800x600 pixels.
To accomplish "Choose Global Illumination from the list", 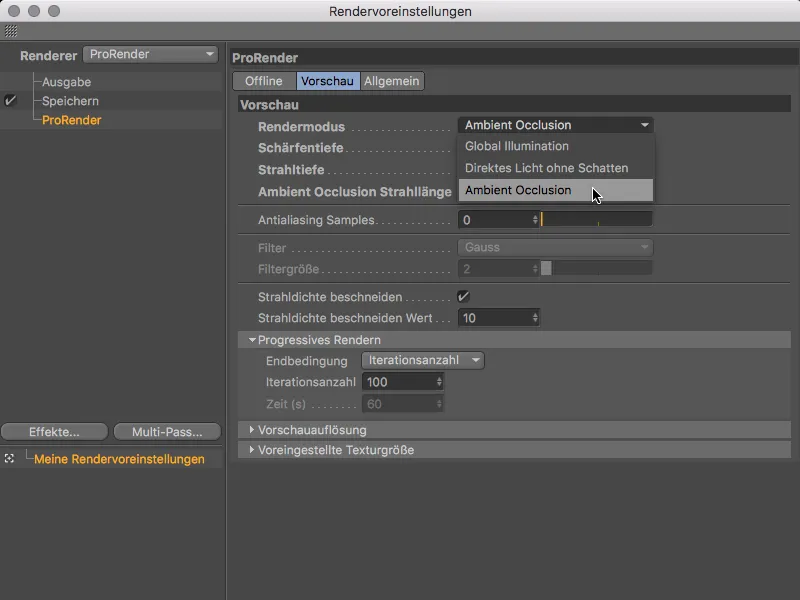I will coord(556,146).
